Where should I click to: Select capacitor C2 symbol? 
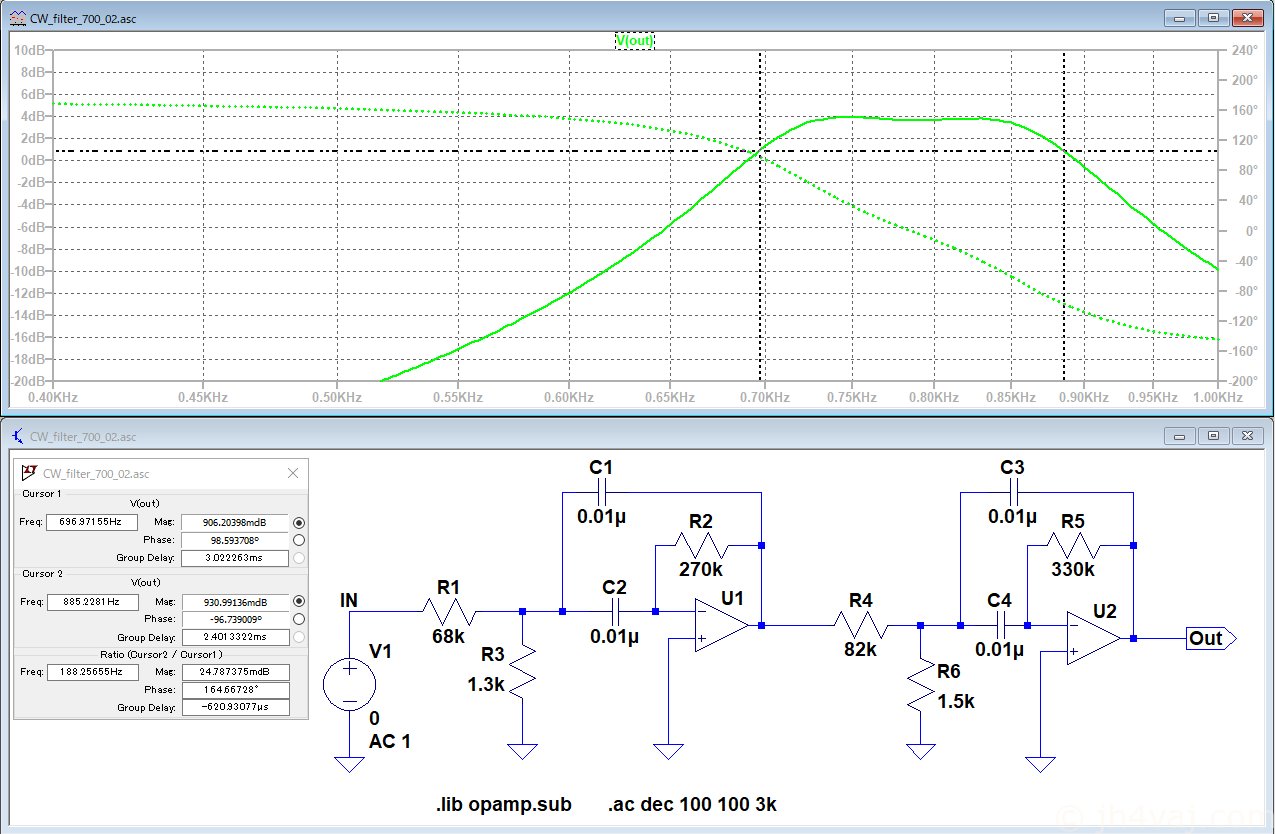615,611
